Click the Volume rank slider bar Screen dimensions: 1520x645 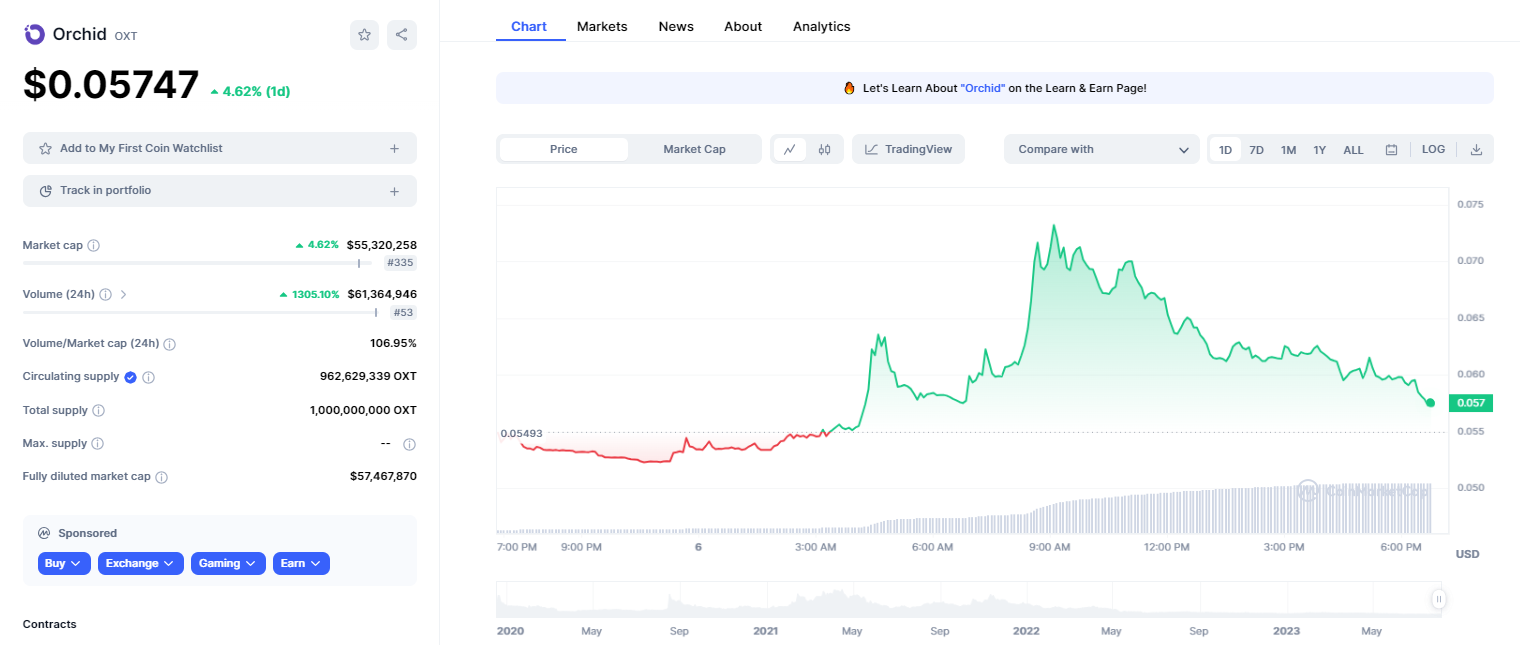(x=200, y=312)
